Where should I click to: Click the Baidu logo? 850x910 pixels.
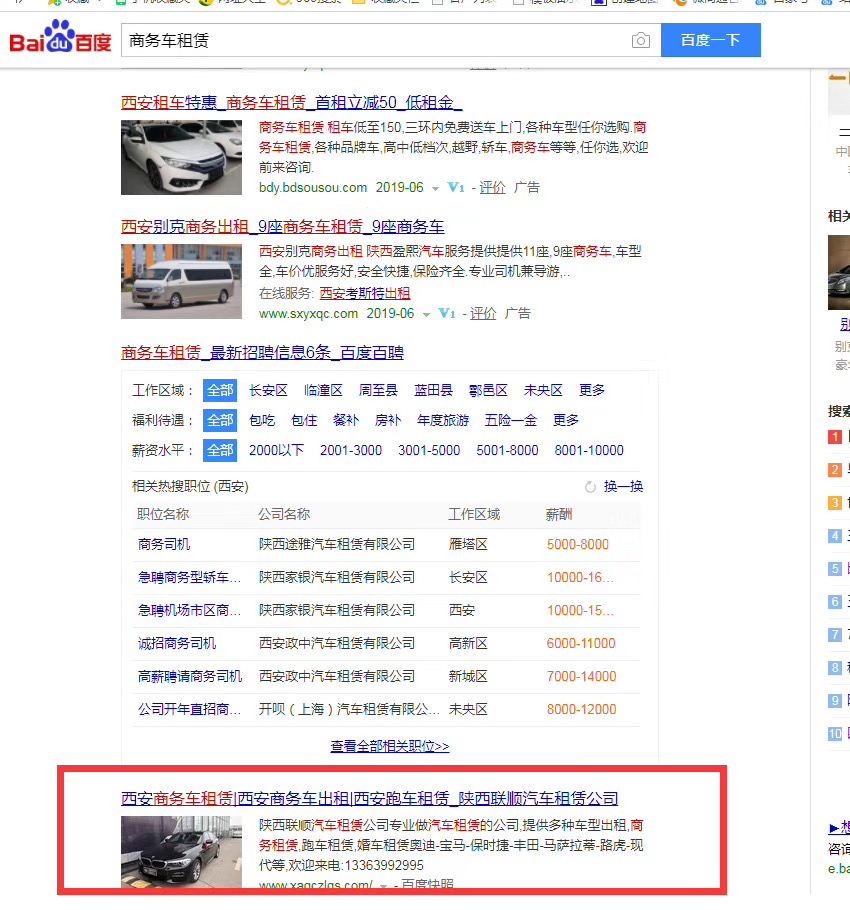pyautogui.click(x=60, y=40)
